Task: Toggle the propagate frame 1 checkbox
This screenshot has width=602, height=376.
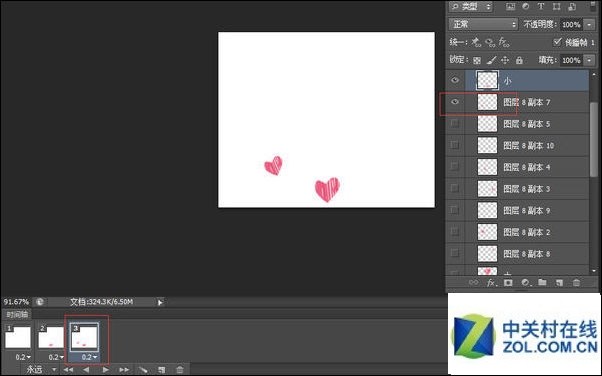Action: (x=557, y=42)
